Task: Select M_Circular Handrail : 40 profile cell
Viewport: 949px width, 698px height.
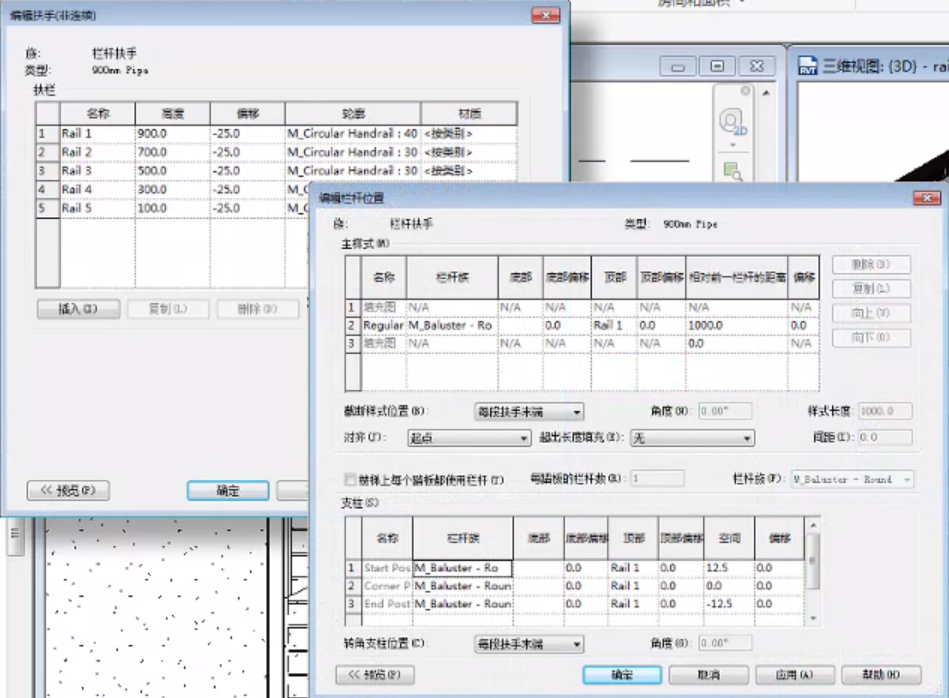Action: pyautogui.click(x=353, y=133)
